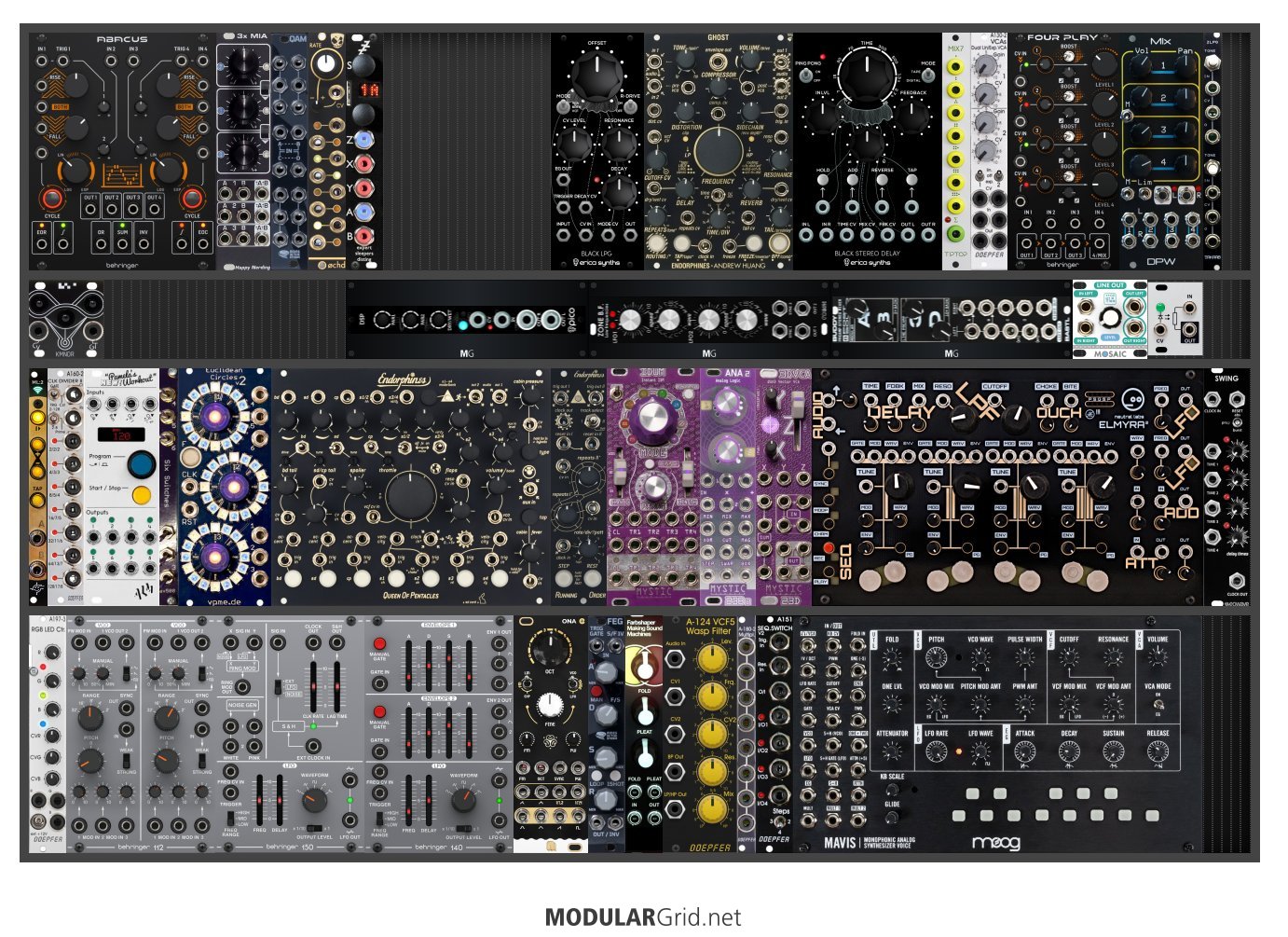The height and width of the screenshot is (937, 1288).
Task: Click the red X button on Export Sleepers
Action: [365, 165]
